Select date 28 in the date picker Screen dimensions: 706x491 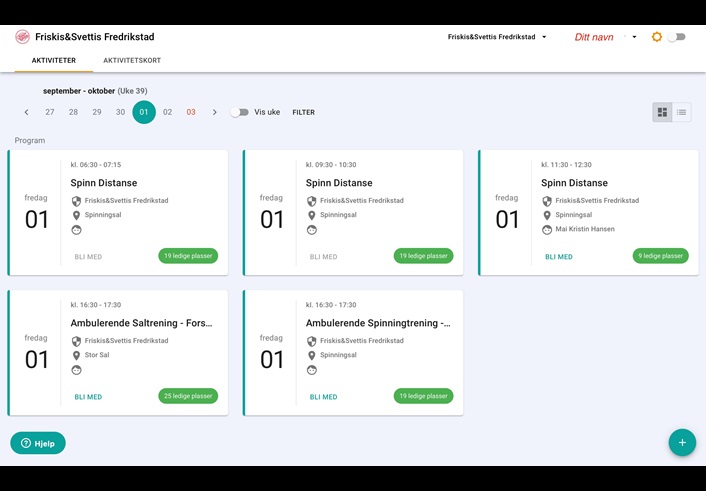pos(73,112)
